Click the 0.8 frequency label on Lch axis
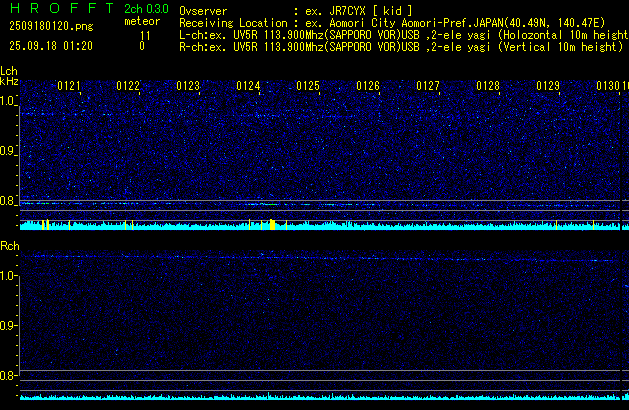Screen dimensions: 629x410 pos(7,201)
